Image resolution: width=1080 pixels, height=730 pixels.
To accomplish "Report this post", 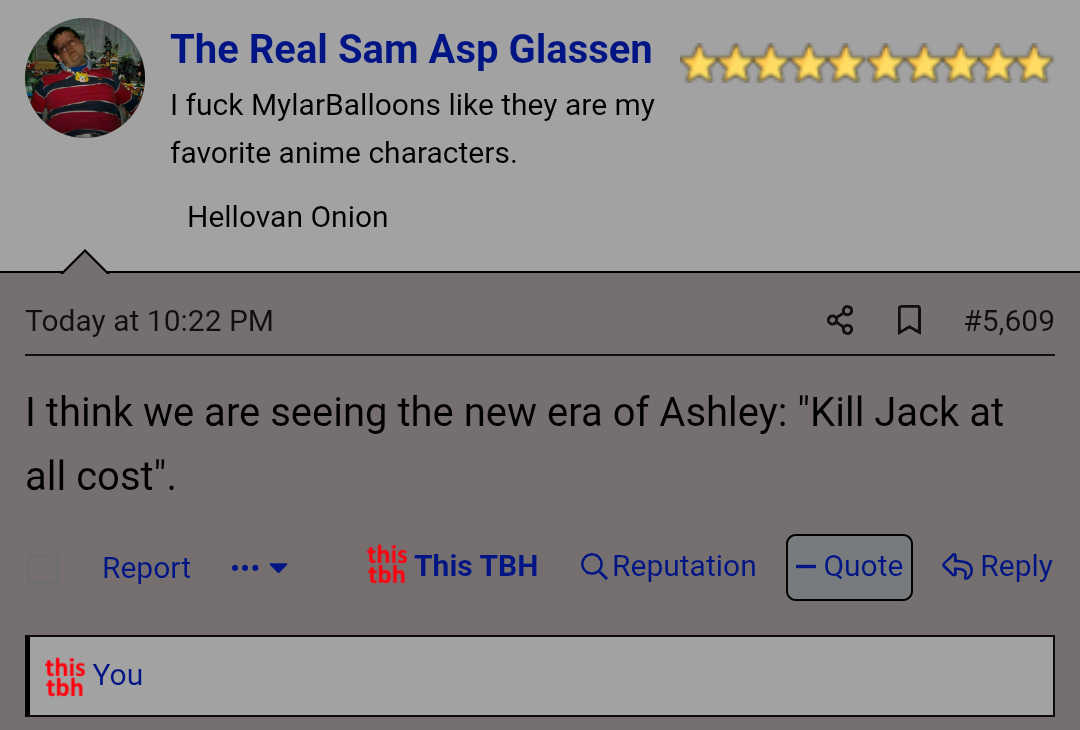I will [146, 568].
